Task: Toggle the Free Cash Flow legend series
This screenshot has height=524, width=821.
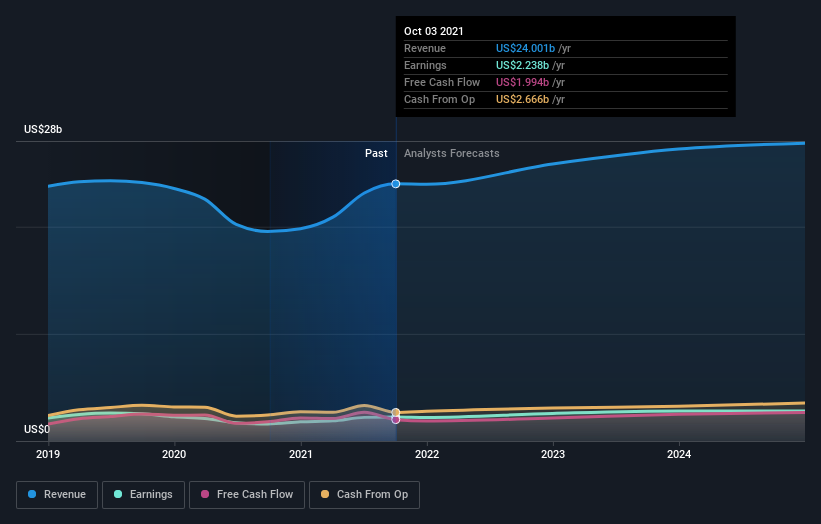Action: tap(247, 495)
